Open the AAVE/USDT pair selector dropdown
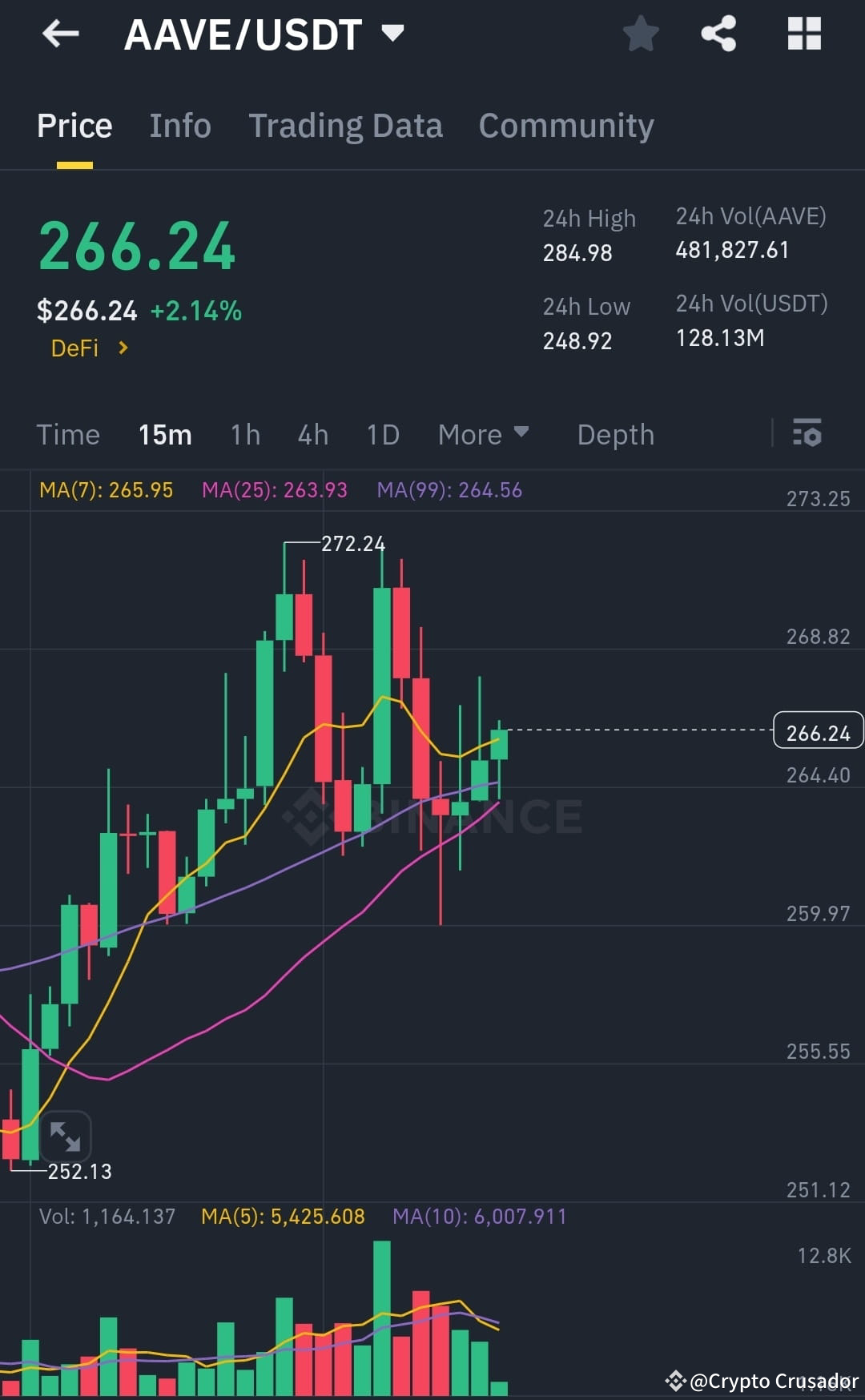Image resolution: width=865 pixels, height=1400 pixels. coord(392,34)
